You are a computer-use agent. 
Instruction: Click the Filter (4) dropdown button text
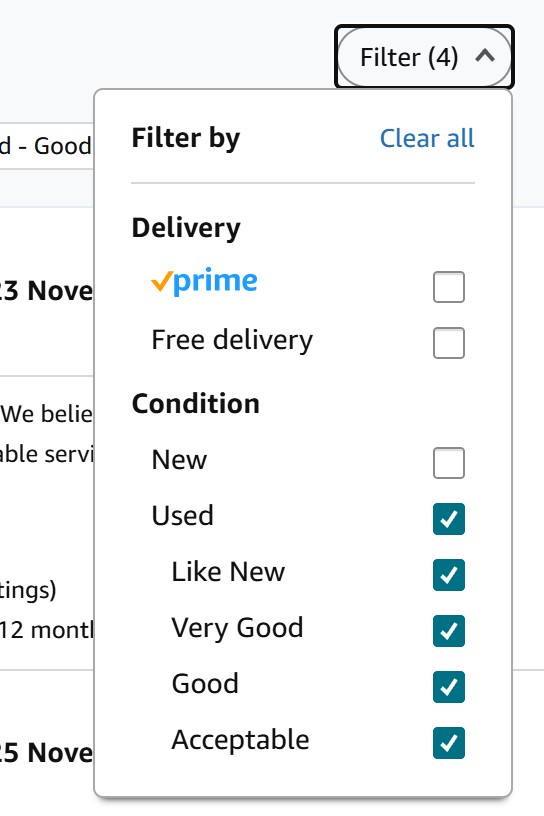pyautogui.click(x=409, y=57)
